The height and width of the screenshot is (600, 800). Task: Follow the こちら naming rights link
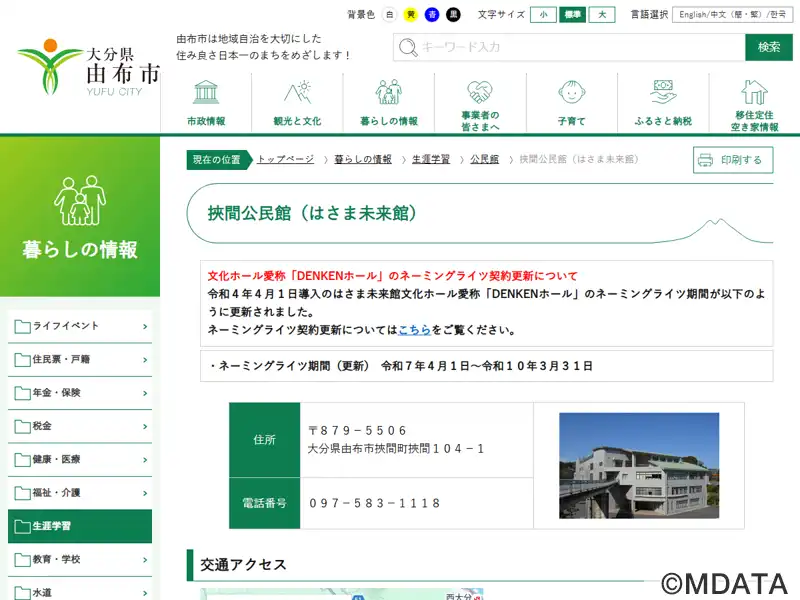(x=414, y=330)
